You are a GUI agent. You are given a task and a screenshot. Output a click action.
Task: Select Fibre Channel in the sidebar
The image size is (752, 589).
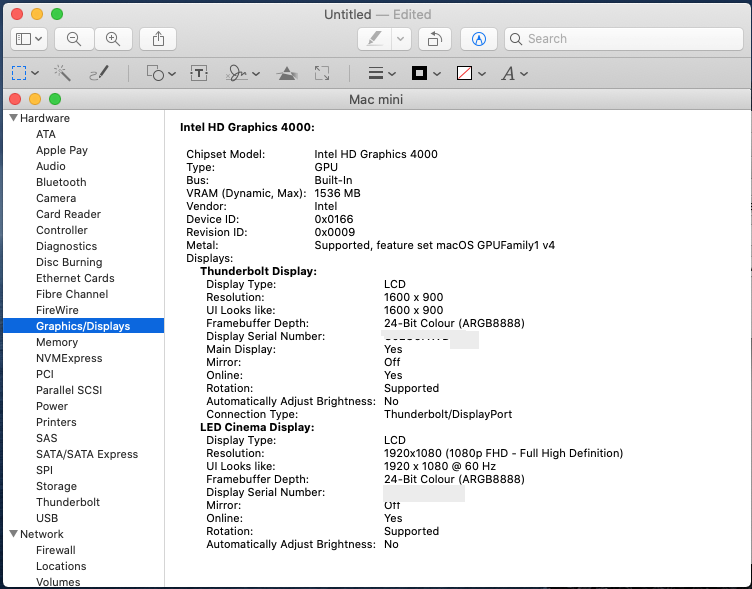[x=72, y=294]
